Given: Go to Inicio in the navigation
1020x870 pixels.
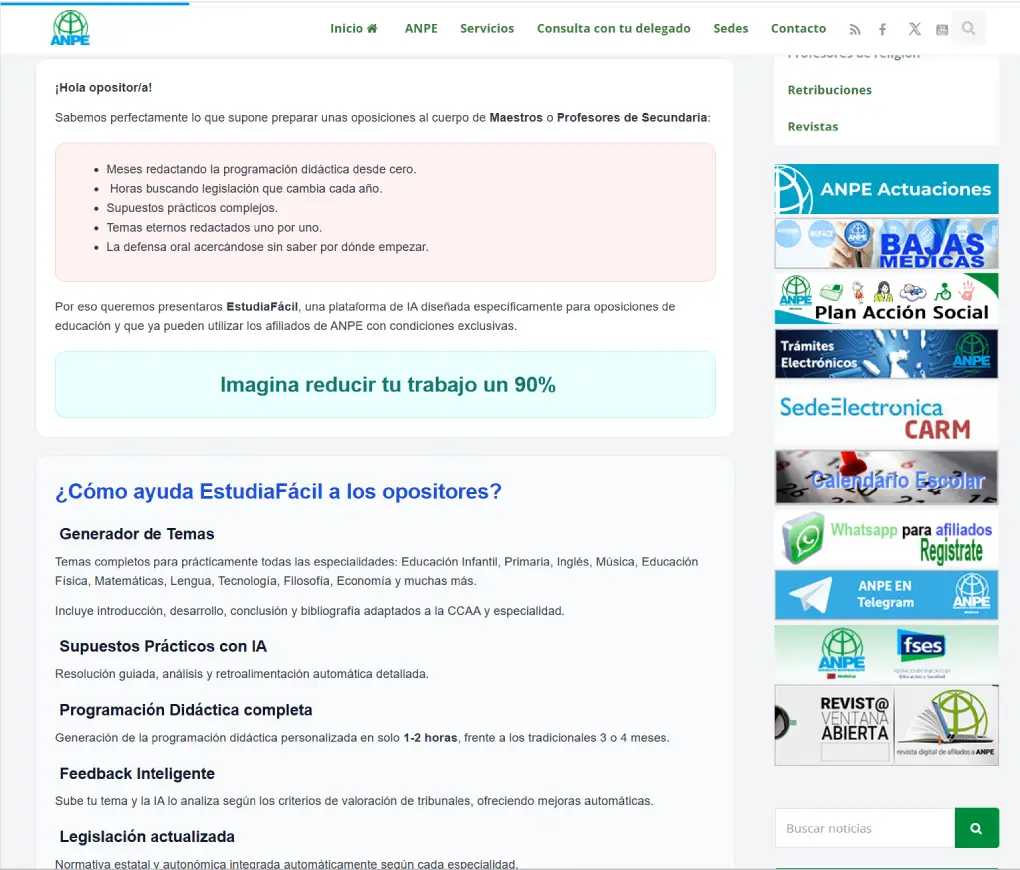Looking at the screenshot, I should (x=354, y=29).
